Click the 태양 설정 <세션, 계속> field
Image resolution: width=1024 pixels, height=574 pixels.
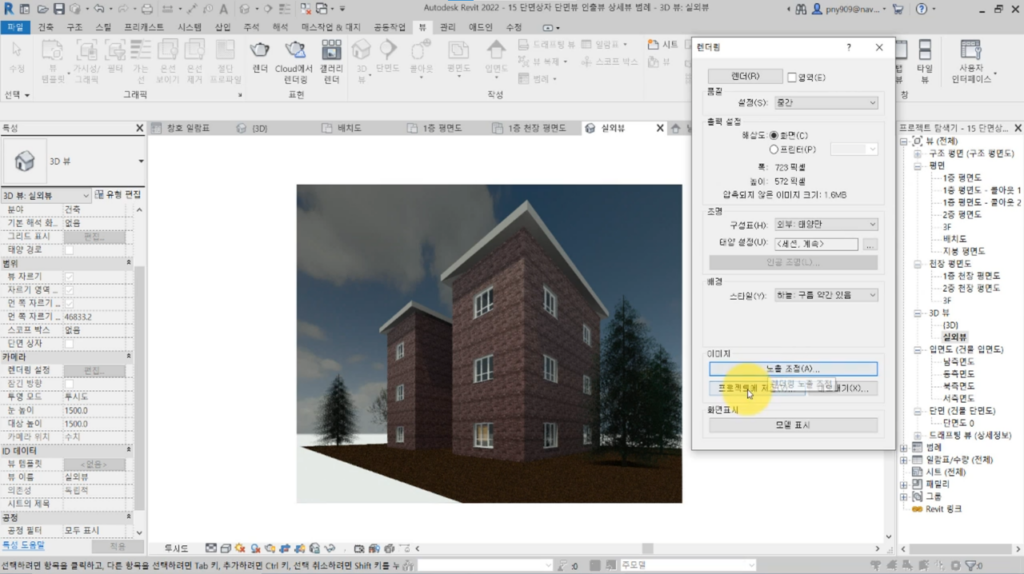tap(816, 244)
